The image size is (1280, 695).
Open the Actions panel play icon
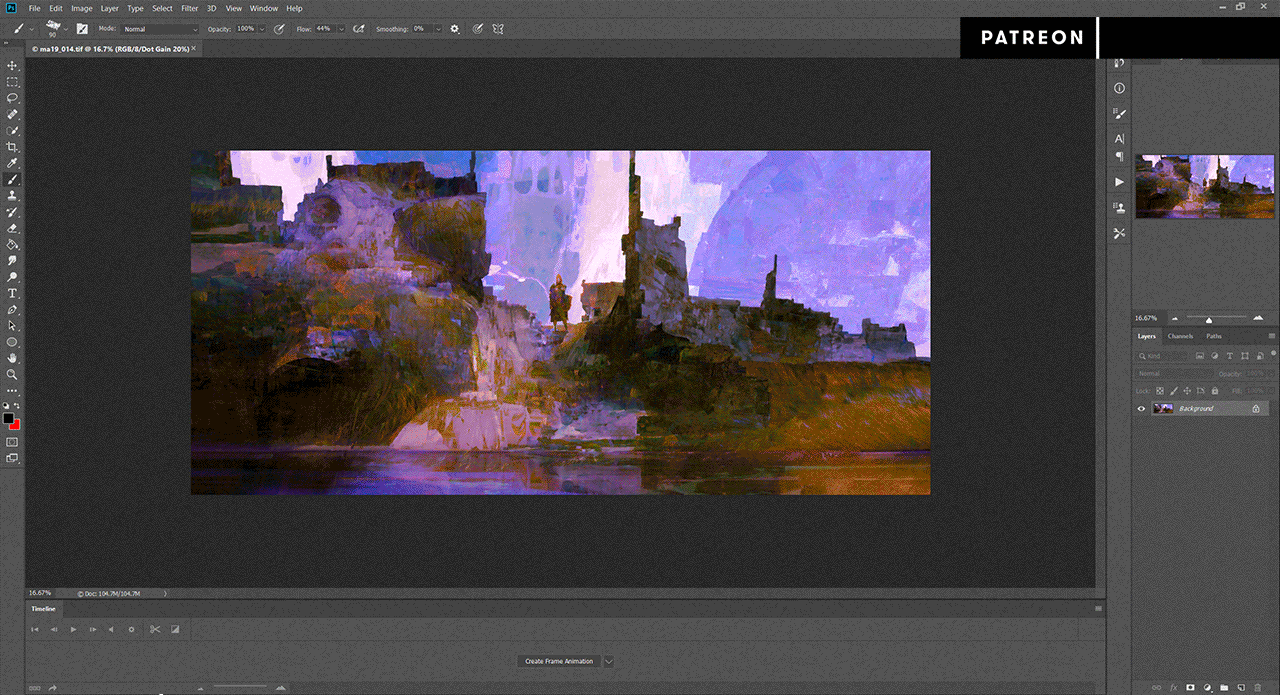click(1119, 182)
